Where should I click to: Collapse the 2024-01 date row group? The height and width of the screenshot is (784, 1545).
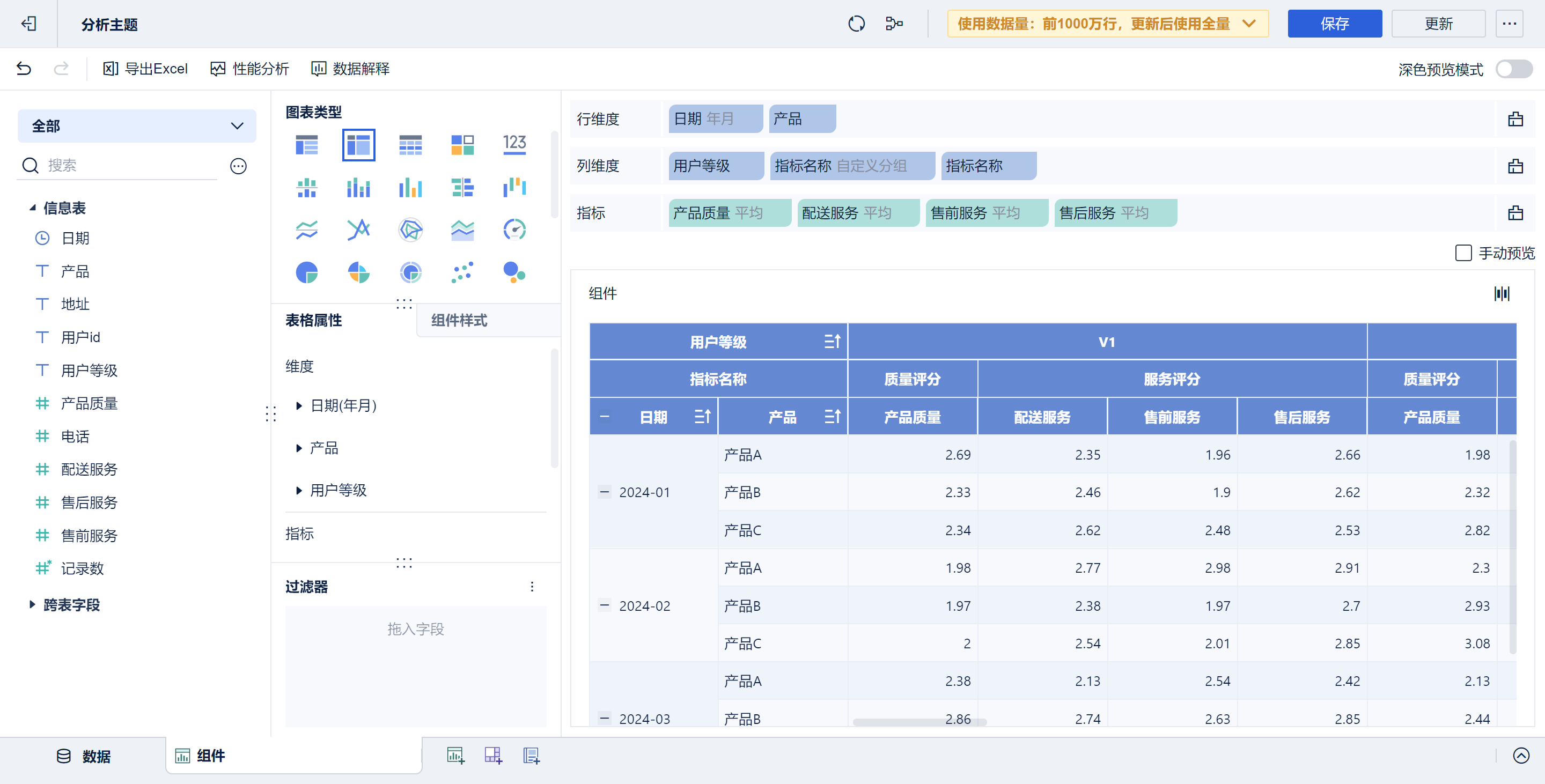click(x=605, y=492)
